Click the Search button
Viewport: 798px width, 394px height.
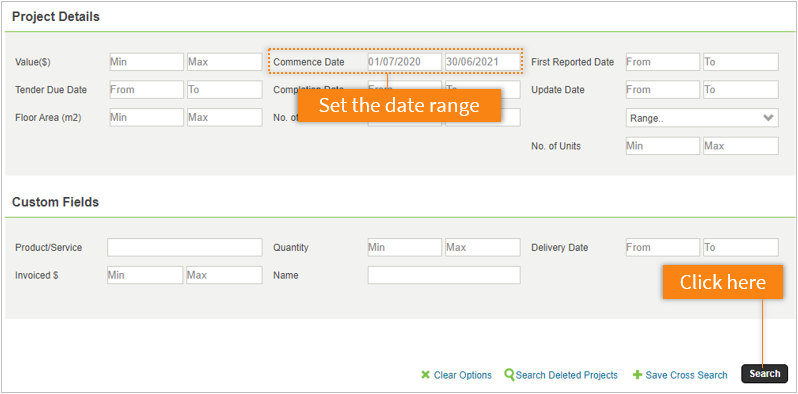point(764,374)
